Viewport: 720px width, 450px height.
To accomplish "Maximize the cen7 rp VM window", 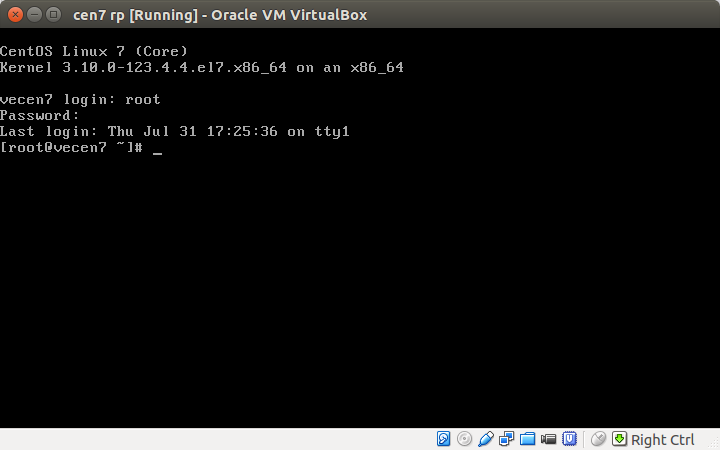I will (x=54, y=15).
